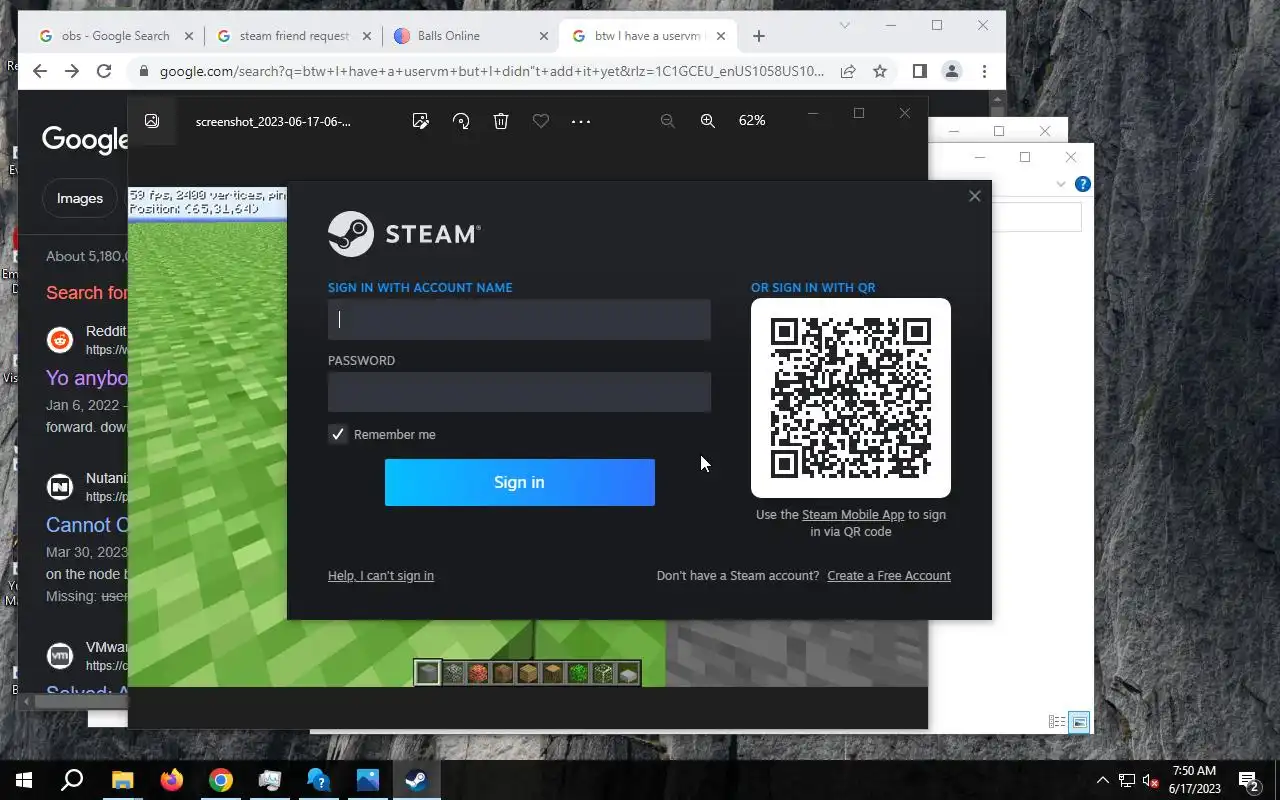Close the Balls Online tab

(x=544, y=36)
